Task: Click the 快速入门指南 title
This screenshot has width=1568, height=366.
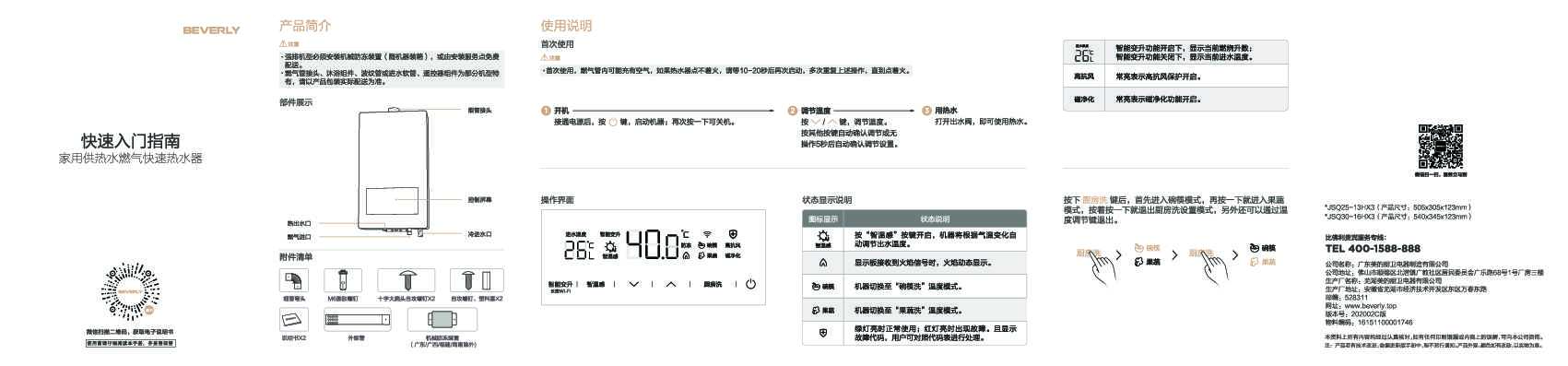Action: 131,140
